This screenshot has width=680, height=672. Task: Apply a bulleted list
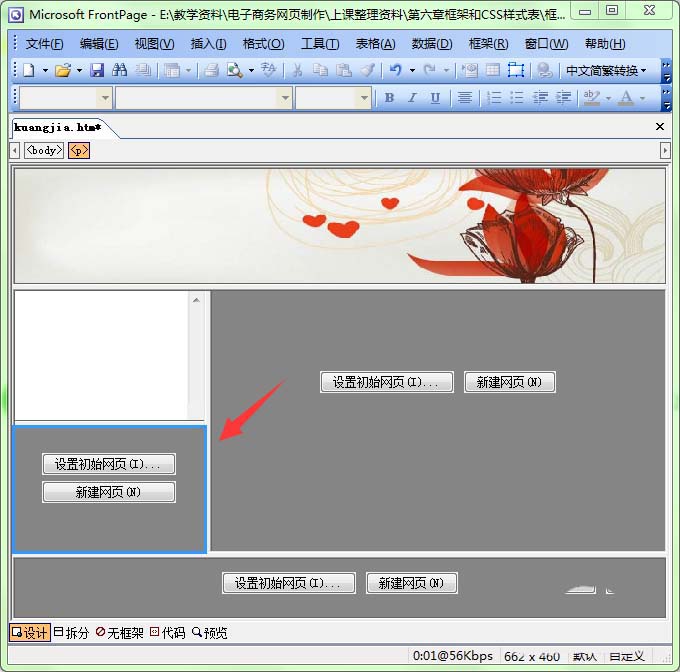click(517, 98)
